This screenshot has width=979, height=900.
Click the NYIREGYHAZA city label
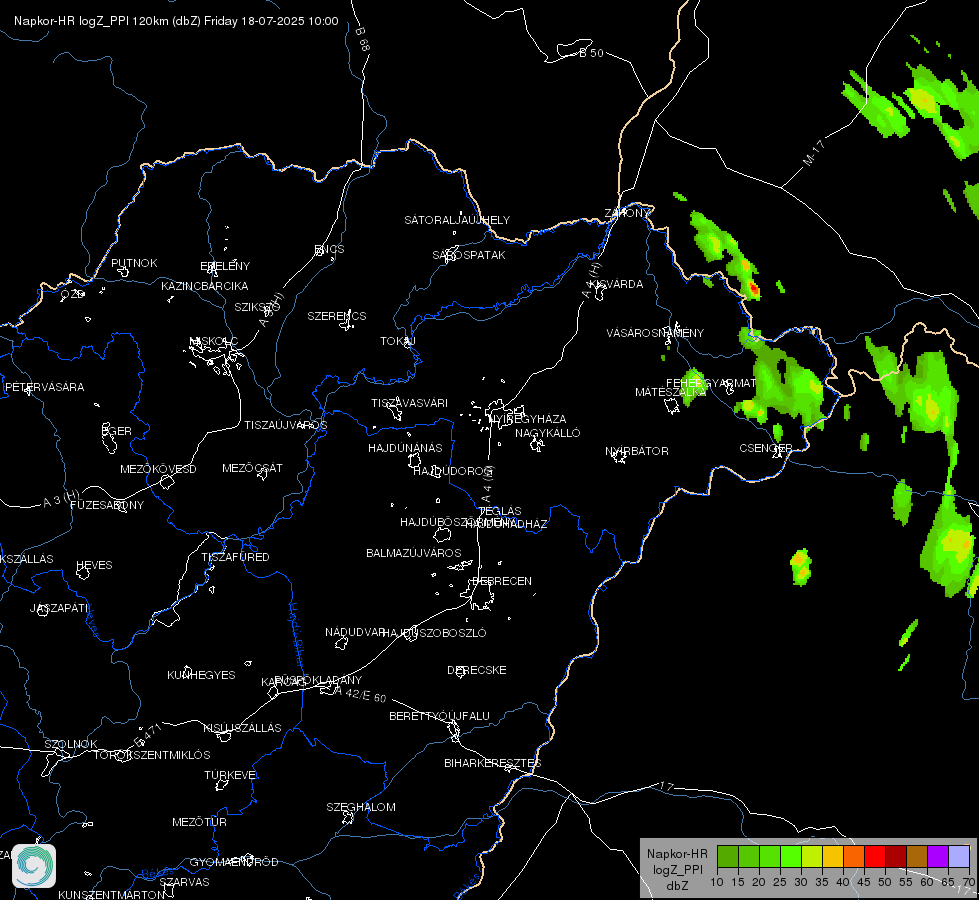click(528, 418)
